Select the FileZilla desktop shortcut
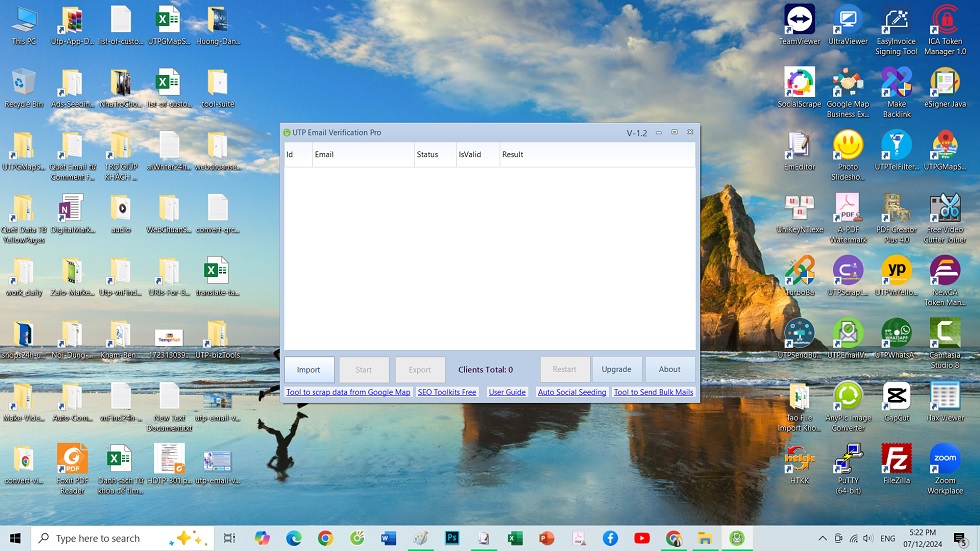Screen dimensions: 980x551 coord(896,463)
